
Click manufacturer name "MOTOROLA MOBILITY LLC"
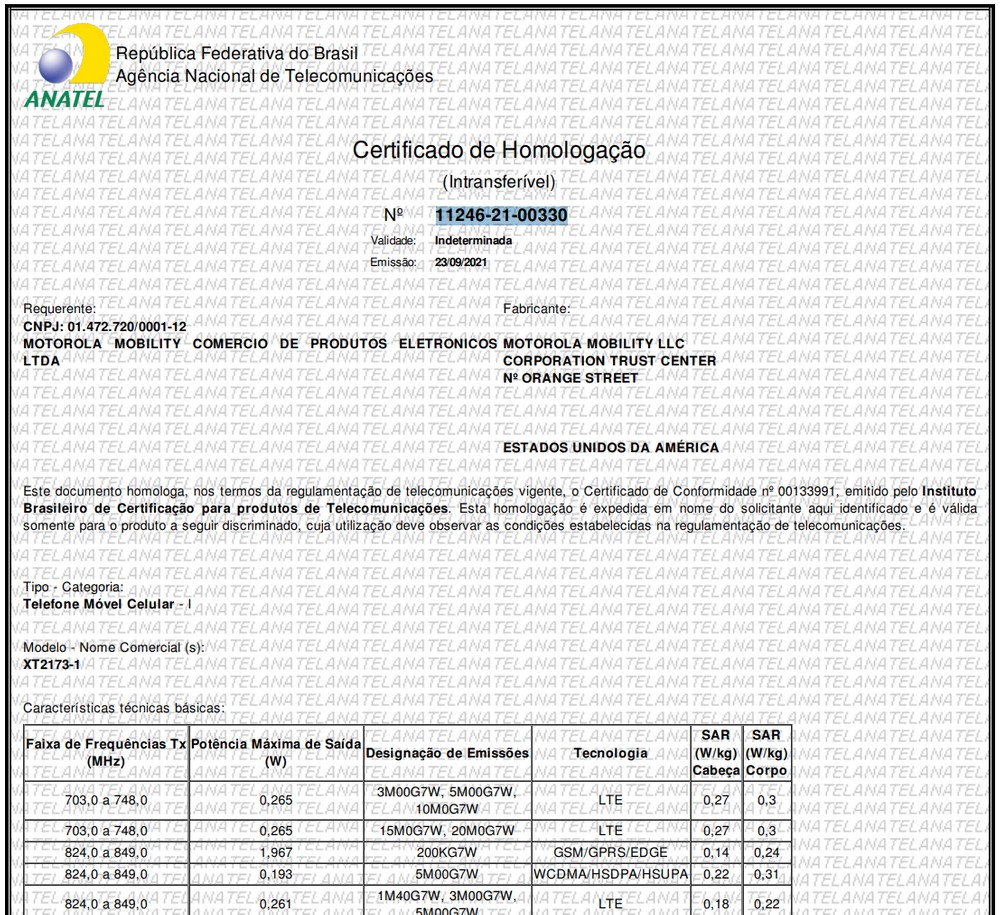pyautogui.click(x=593, y=344)
